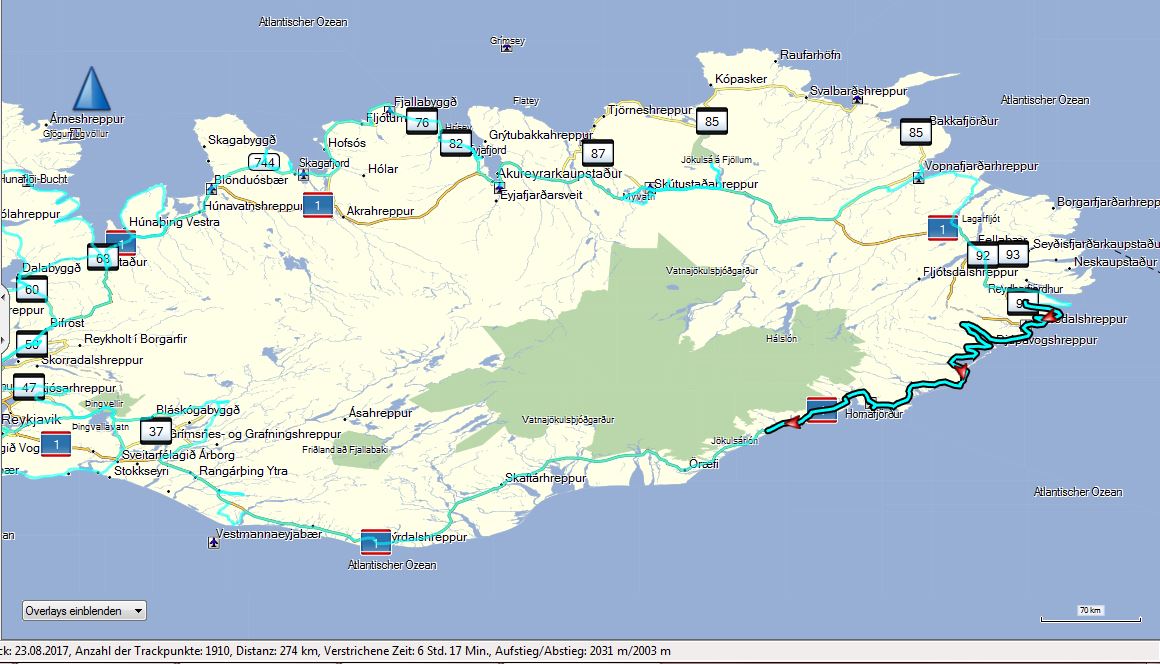1160x664 pixels.
Task: Select the route 85 shield near Bakkafjörður
Action: click(915, 132)
